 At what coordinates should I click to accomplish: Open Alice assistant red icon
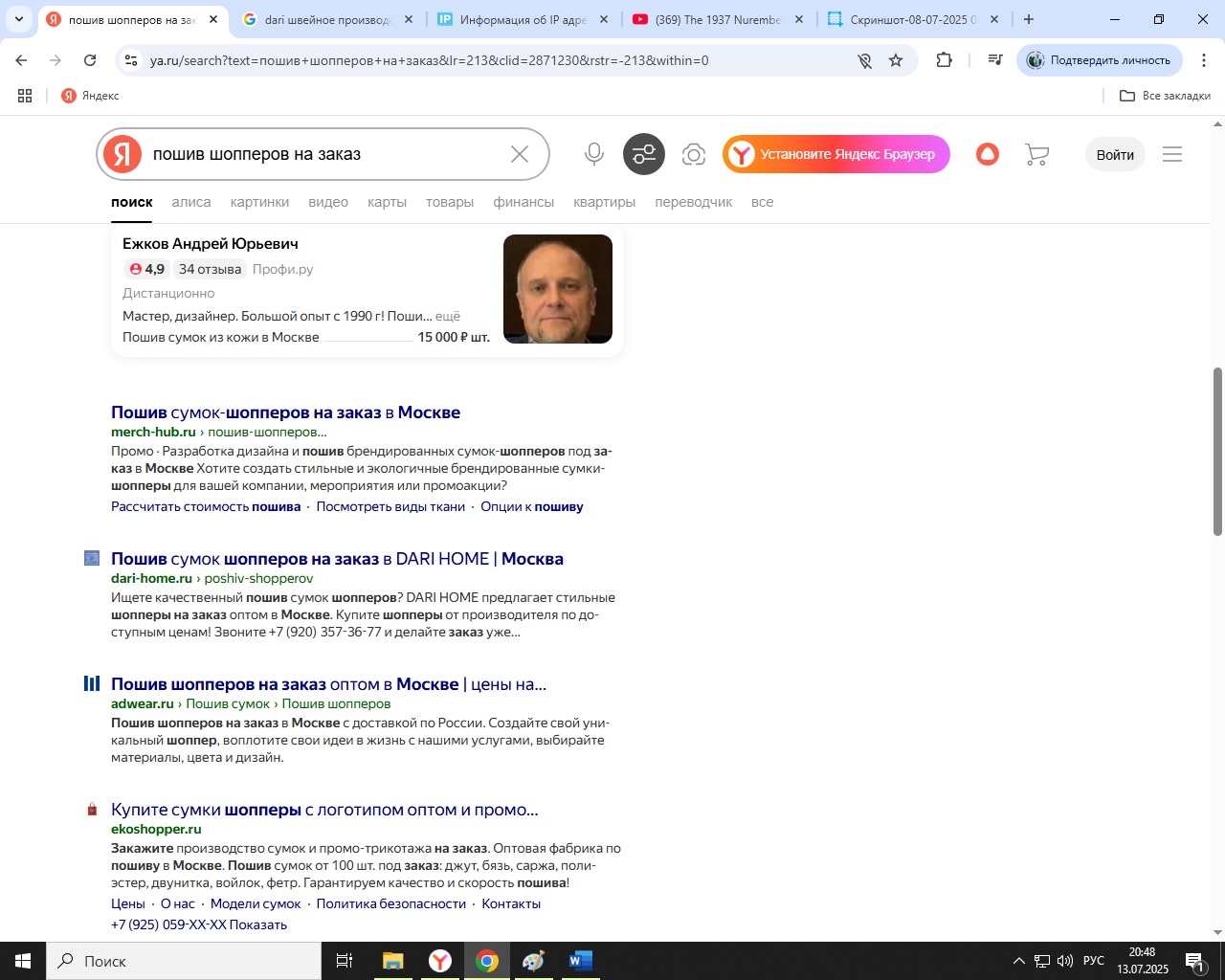[x=988, y=154]
